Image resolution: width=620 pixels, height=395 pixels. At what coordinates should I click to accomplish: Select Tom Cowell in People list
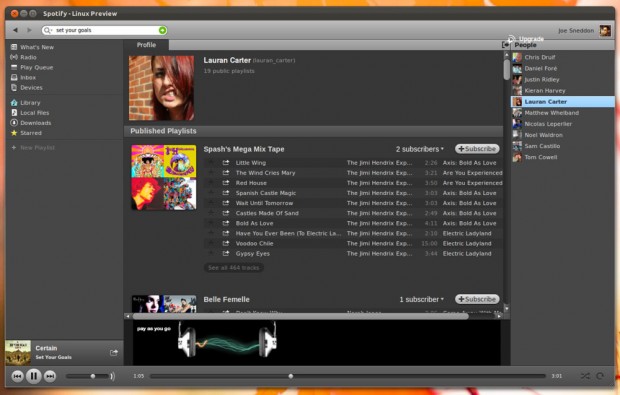(x=563, y=157)
